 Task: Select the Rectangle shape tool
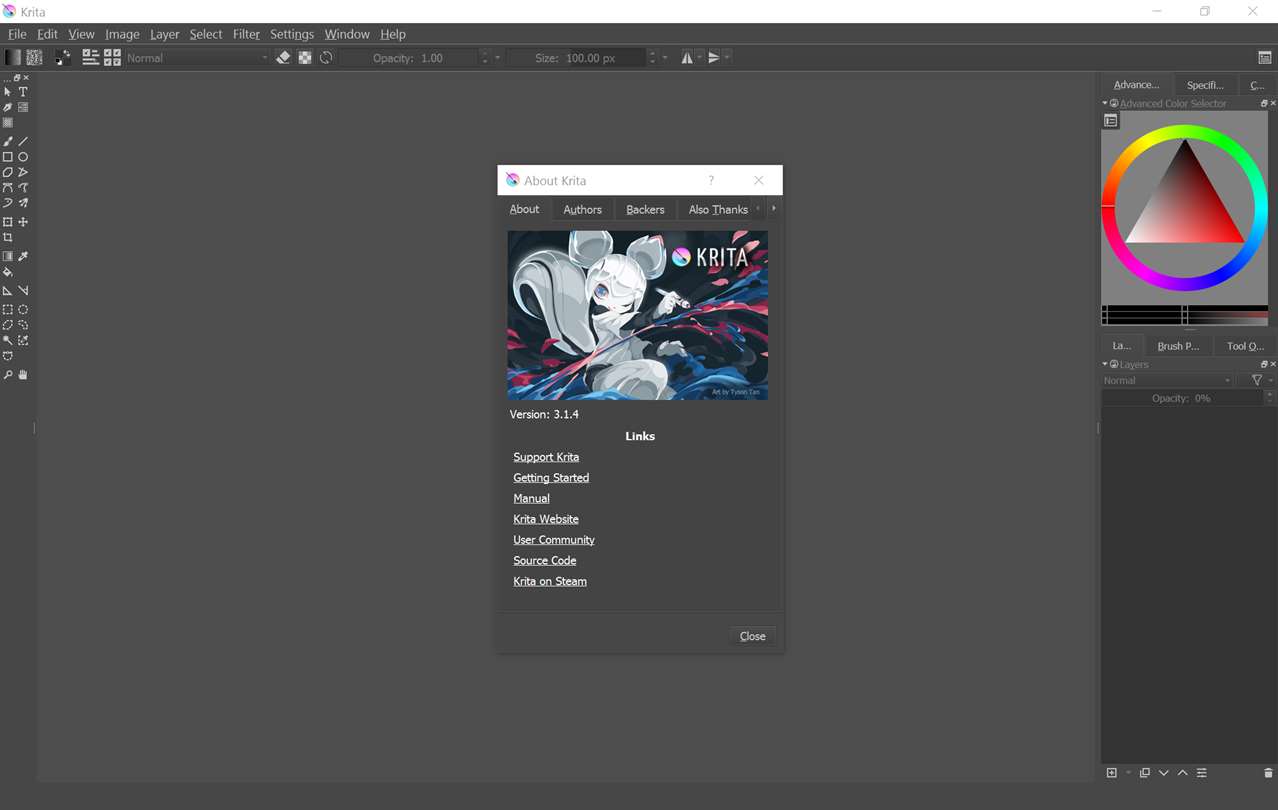(8, 157)
